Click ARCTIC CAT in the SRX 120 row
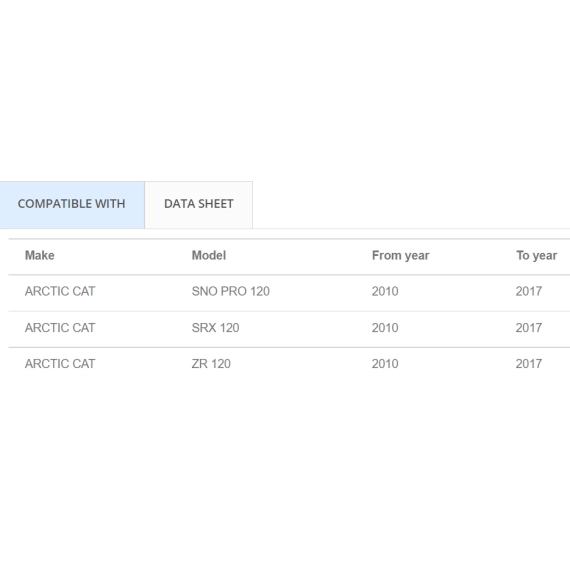 pos(60,328)
